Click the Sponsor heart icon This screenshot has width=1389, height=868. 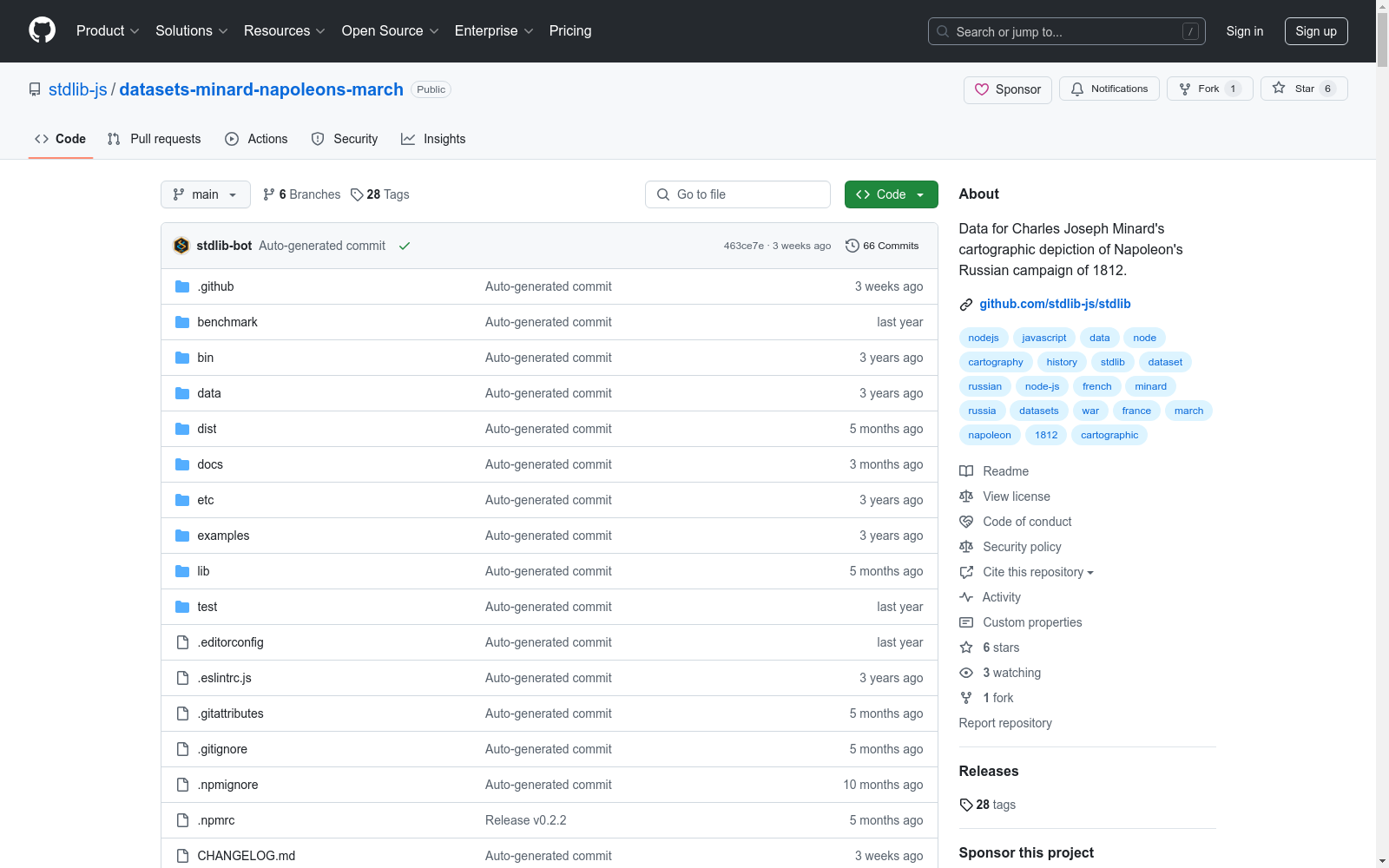pyautogui.click(x=982, y=89)
